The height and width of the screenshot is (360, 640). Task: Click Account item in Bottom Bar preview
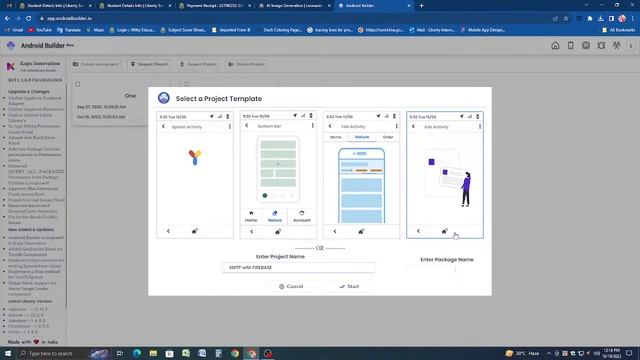(x=302, y=216)
